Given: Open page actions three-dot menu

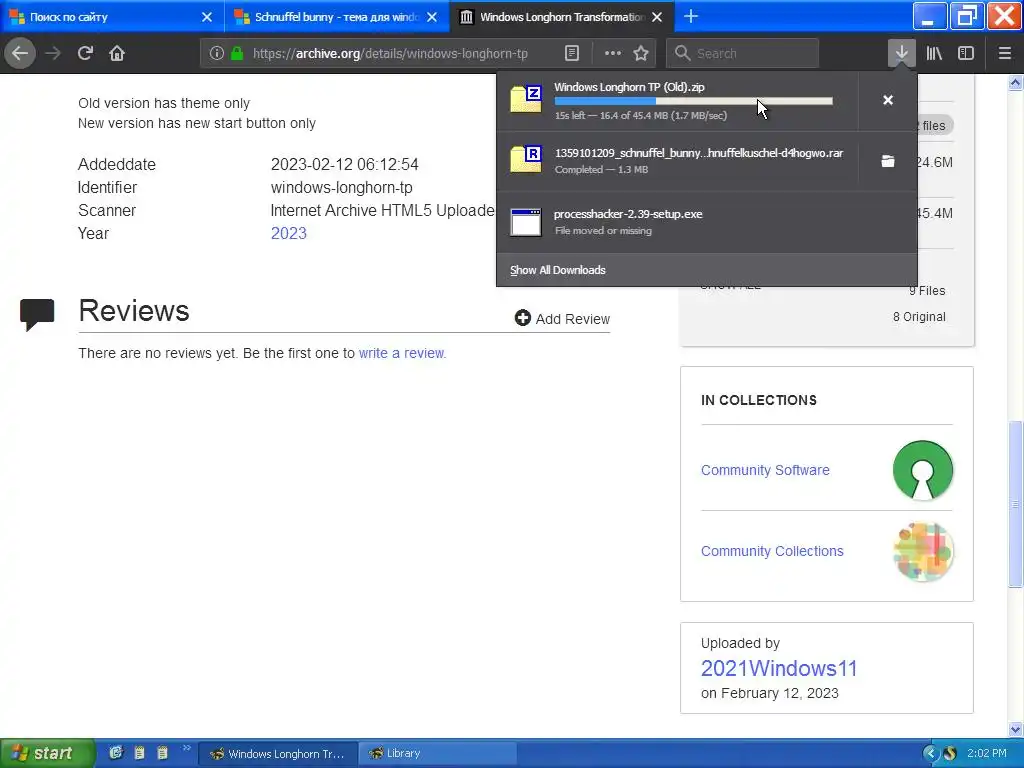Looking at the screenshot, I should click(x=613, y=54).
